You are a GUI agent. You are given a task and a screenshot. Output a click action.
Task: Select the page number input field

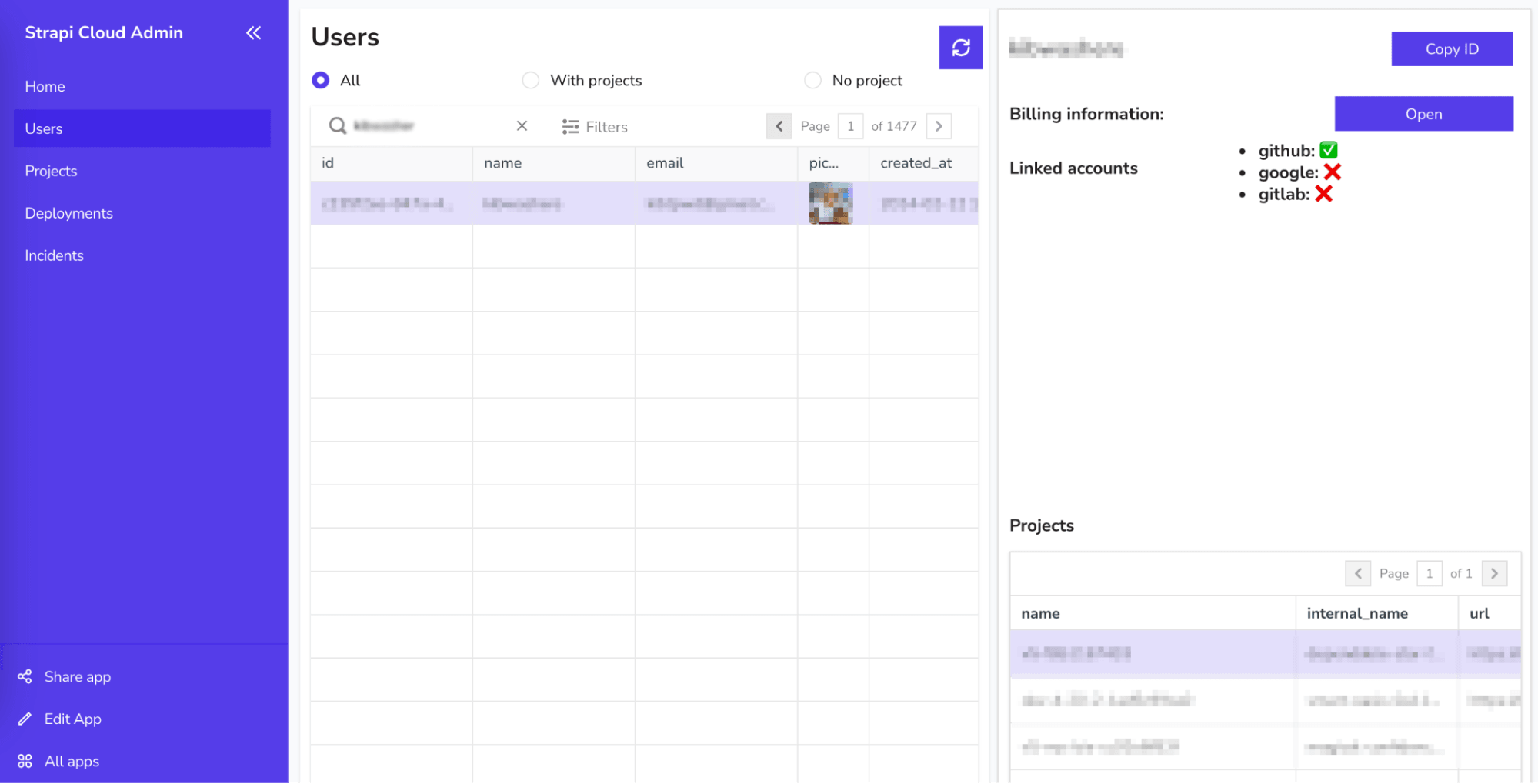click(850, 125)
